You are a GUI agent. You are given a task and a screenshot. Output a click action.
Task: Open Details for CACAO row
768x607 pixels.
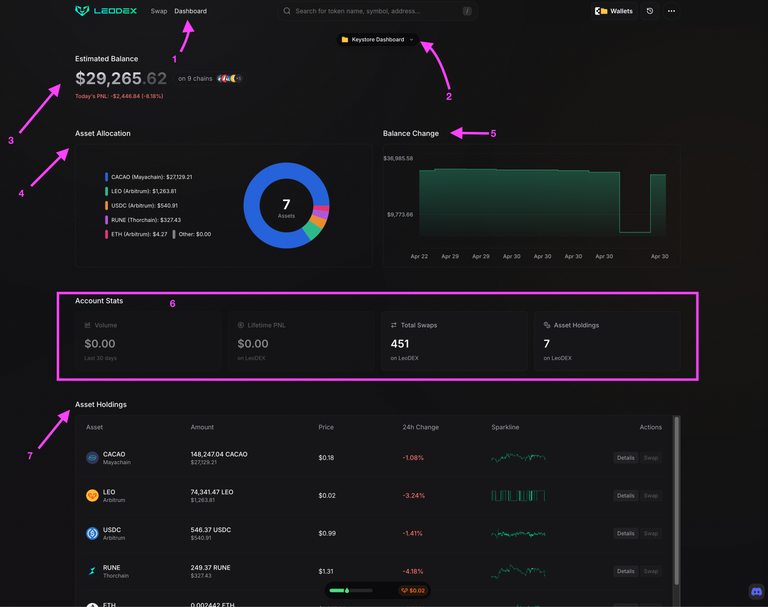pyautogui.click(x=625, y=458)
